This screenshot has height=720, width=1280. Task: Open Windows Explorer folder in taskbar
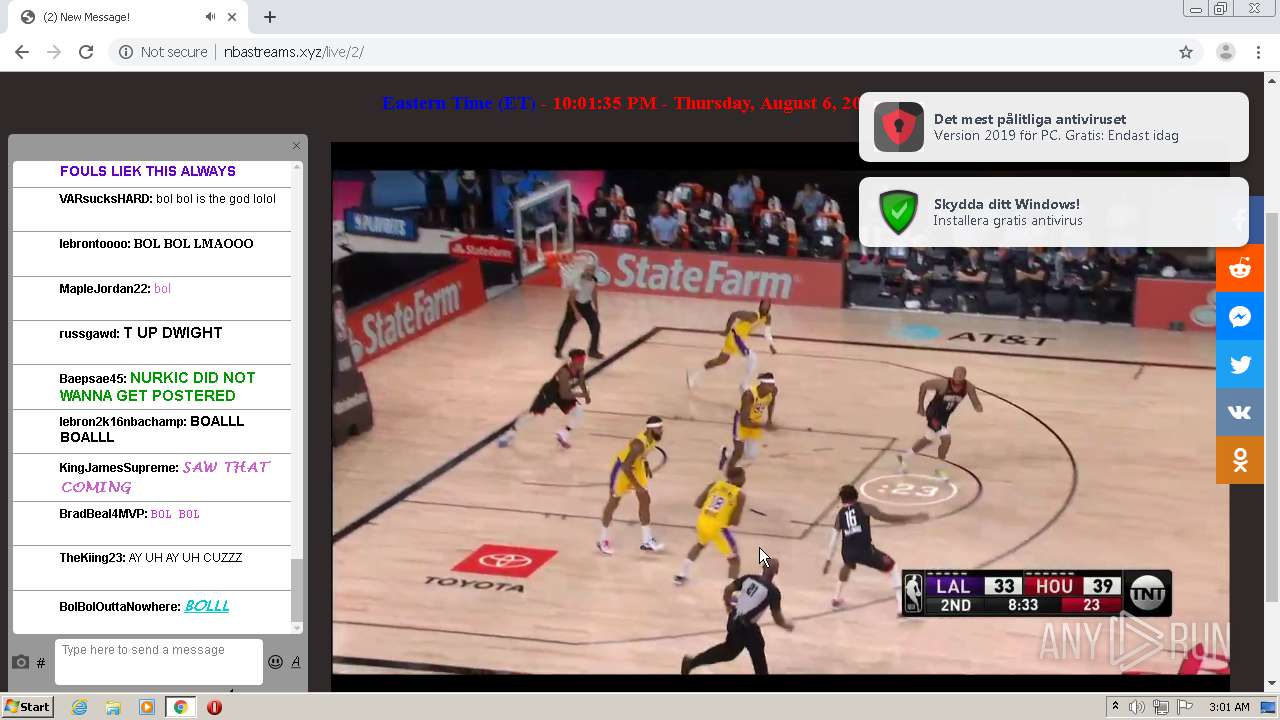113,707
